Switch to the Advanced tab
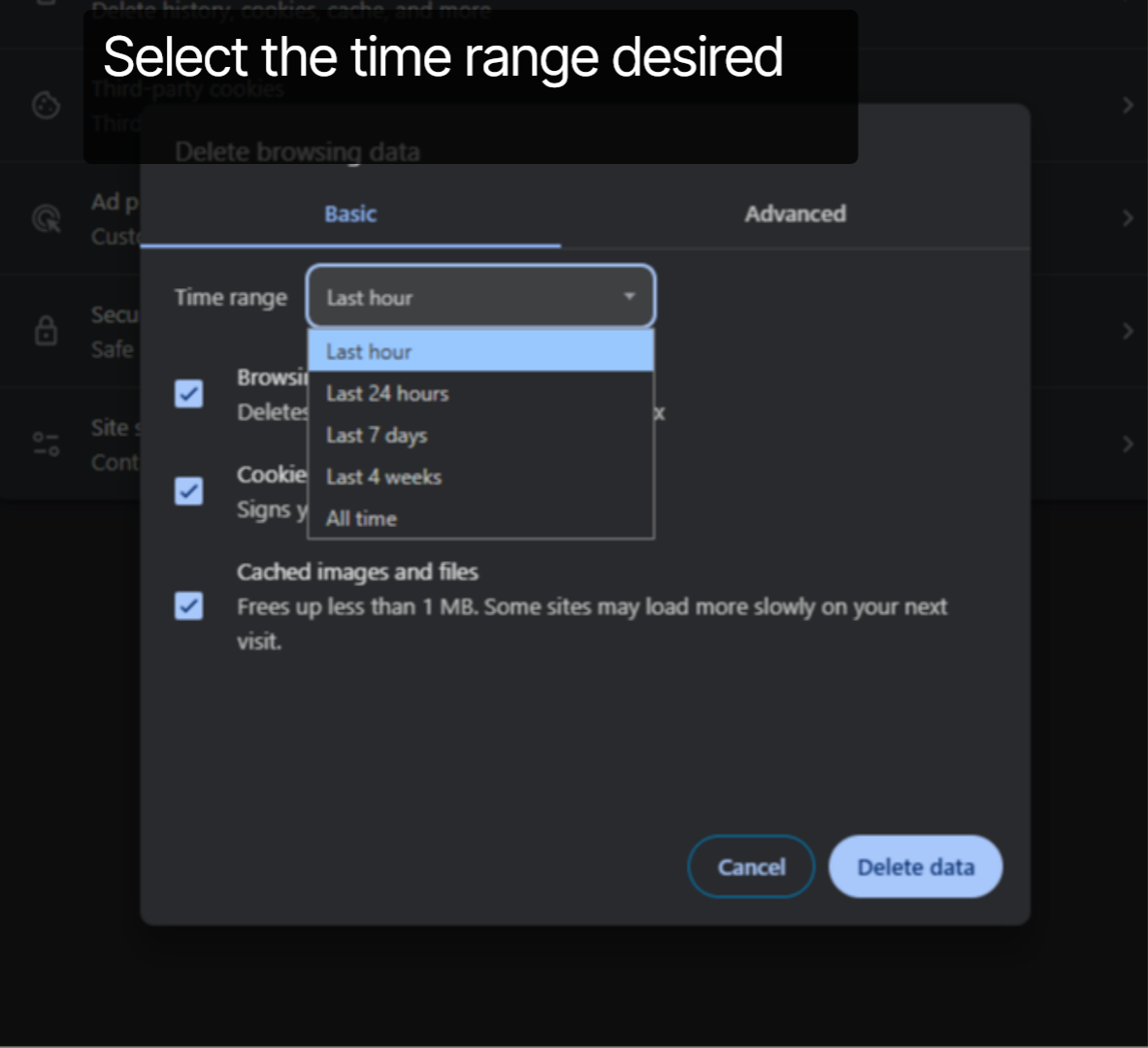Viewport: 1148px width, 1048px height. coord(795,213)
